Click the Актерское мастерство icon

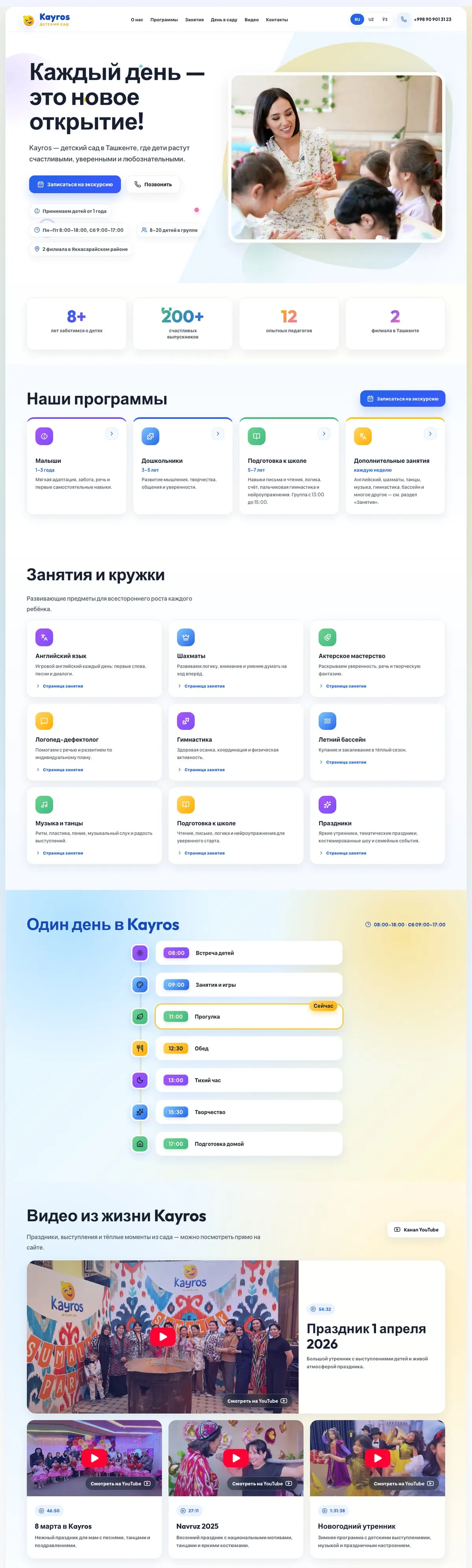pos(327,637)
